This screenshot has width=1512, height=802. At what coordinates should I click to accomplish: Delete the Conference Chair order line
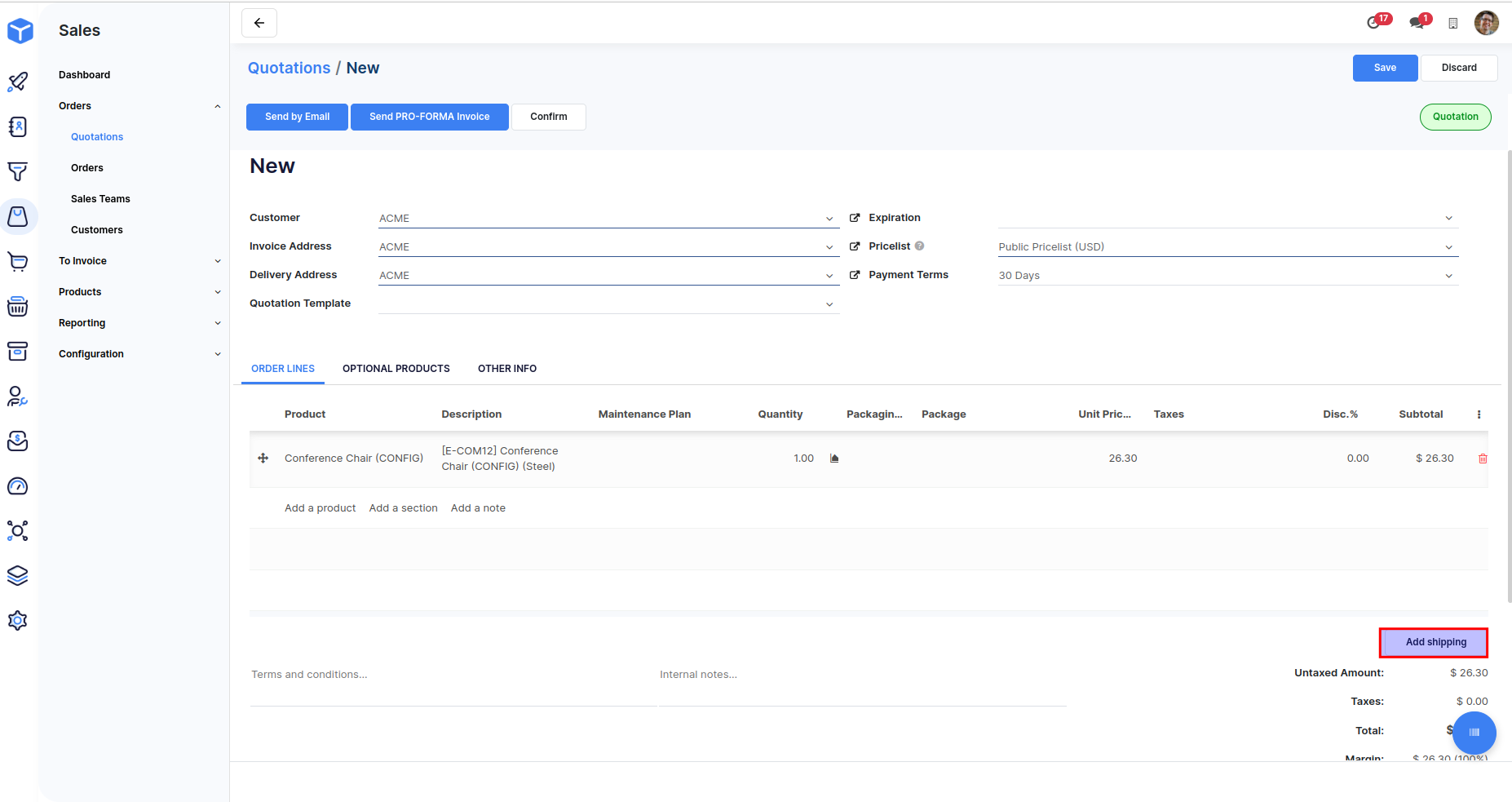pos(1483,459)
